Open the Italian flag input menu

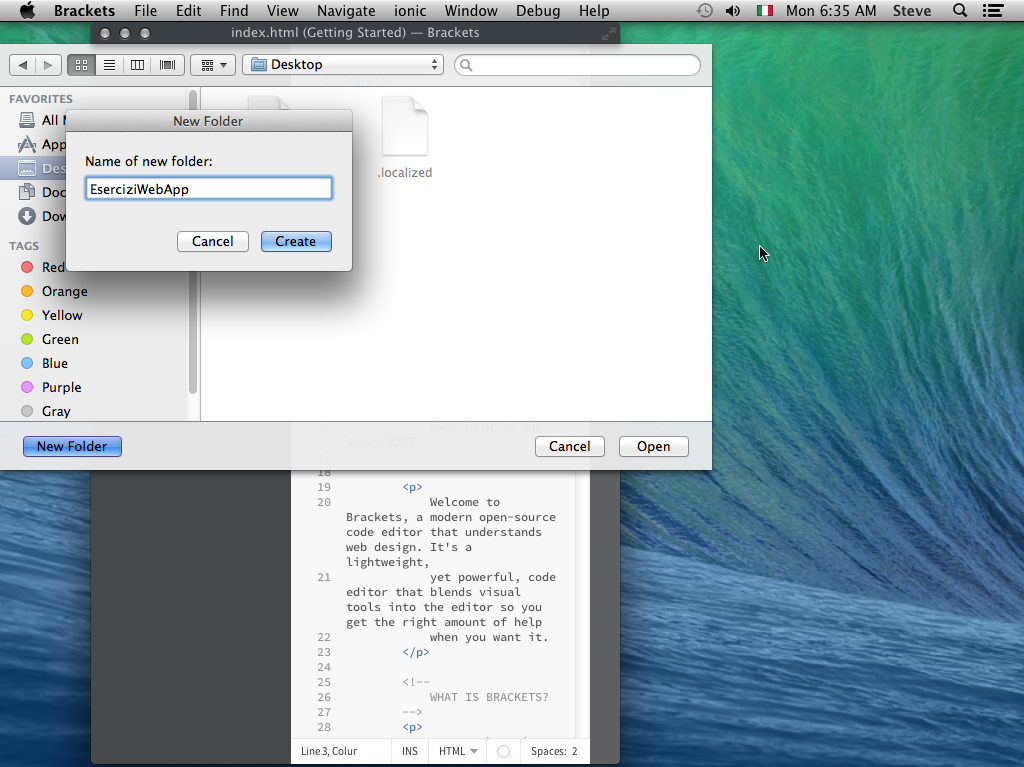pos(765,10)
